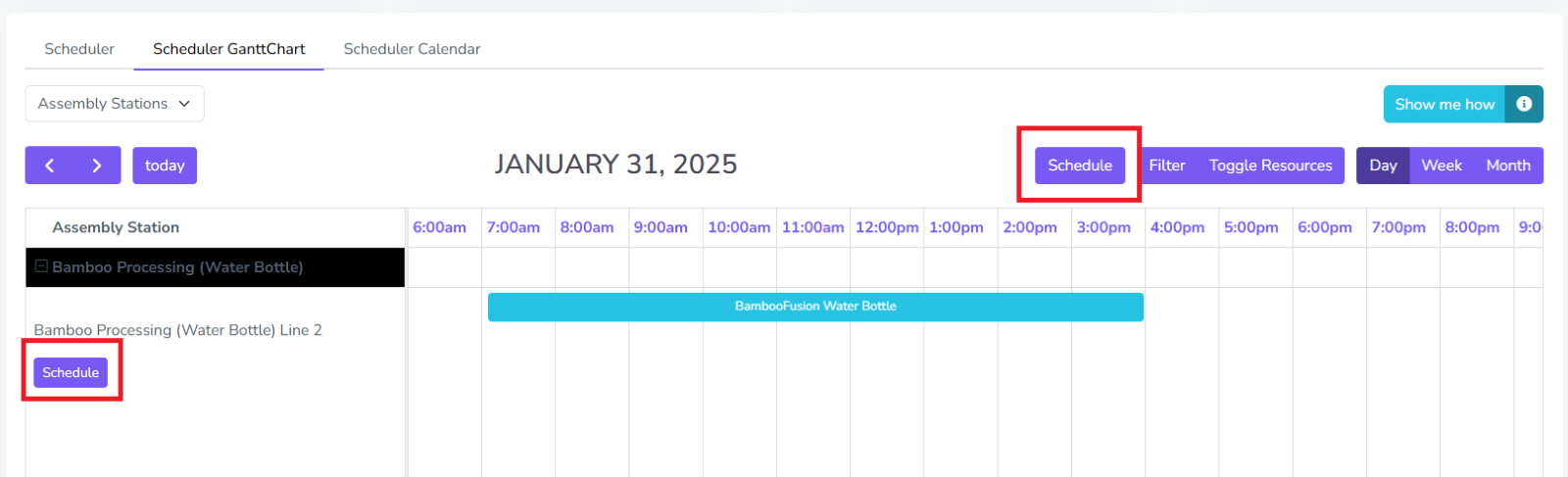Switch to Month view

[x=1507, y=166]
